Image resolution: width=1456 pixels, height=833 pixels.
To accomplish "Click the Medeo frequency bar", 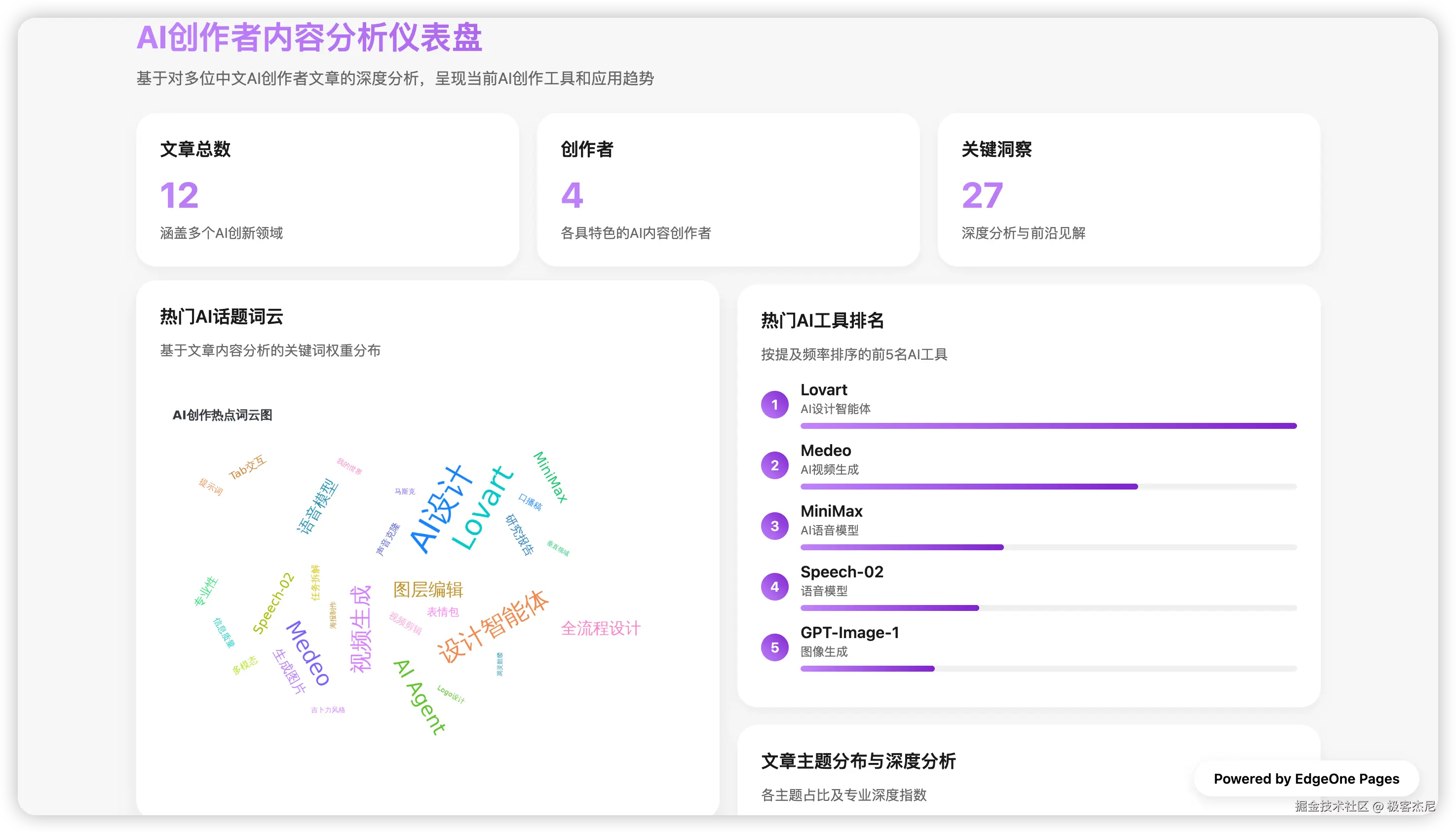I will (969, 486).
